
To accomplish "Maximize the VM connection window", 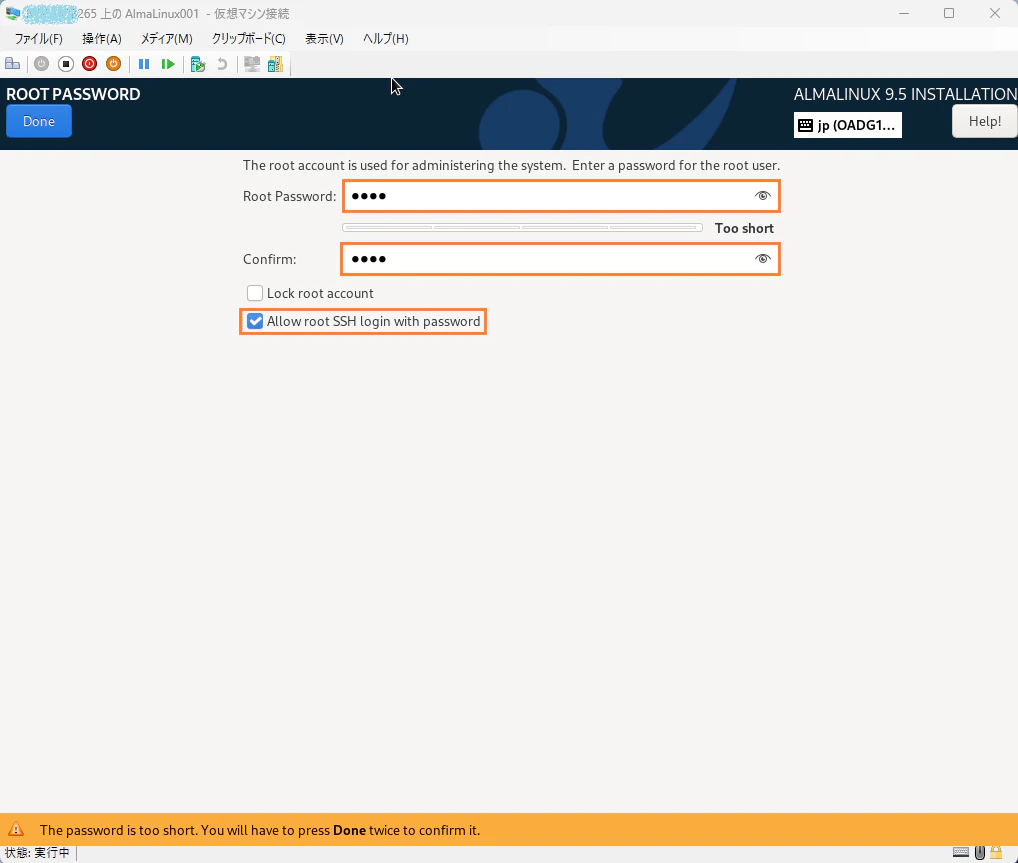I will point(949,13).
